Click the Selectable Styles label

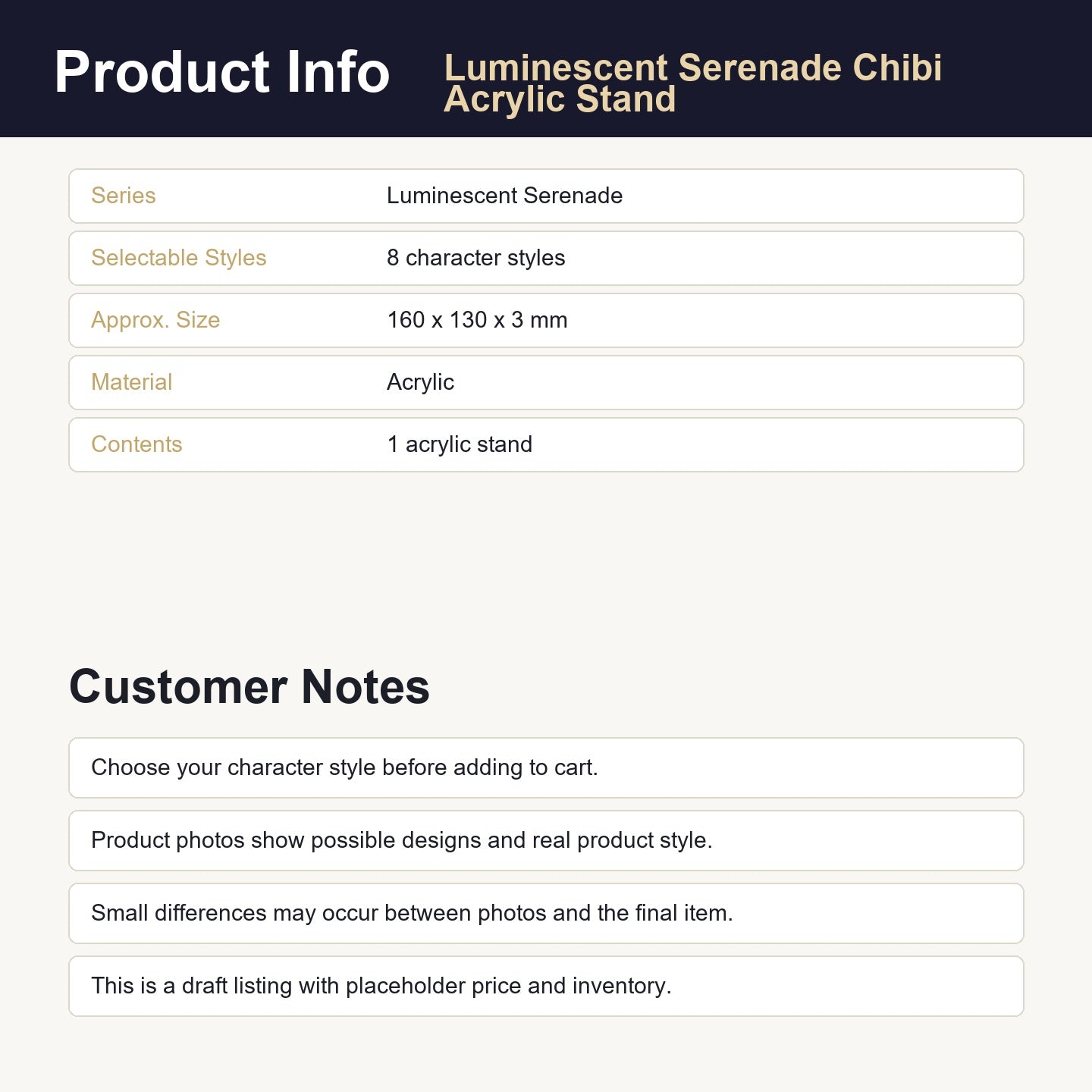tap(178, 258)
